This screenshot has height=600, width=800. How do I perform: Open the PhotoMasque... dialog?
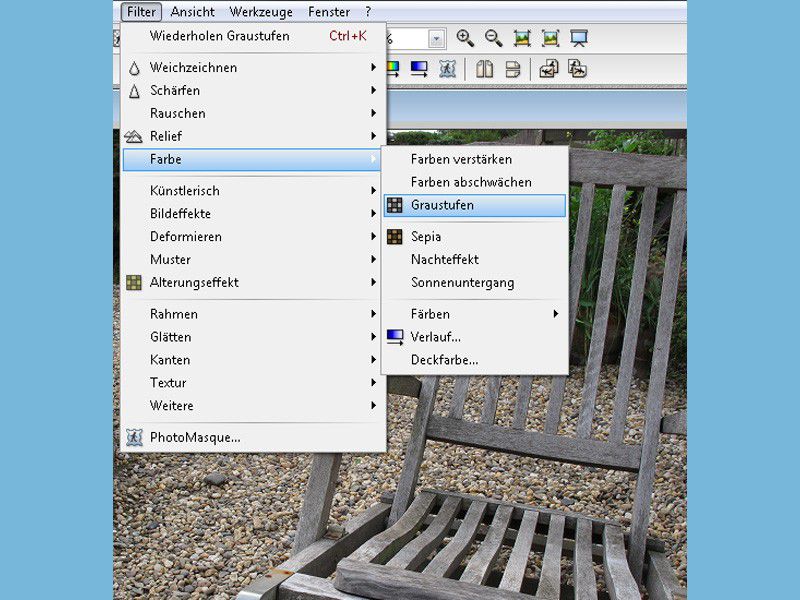tap(253, 437)
